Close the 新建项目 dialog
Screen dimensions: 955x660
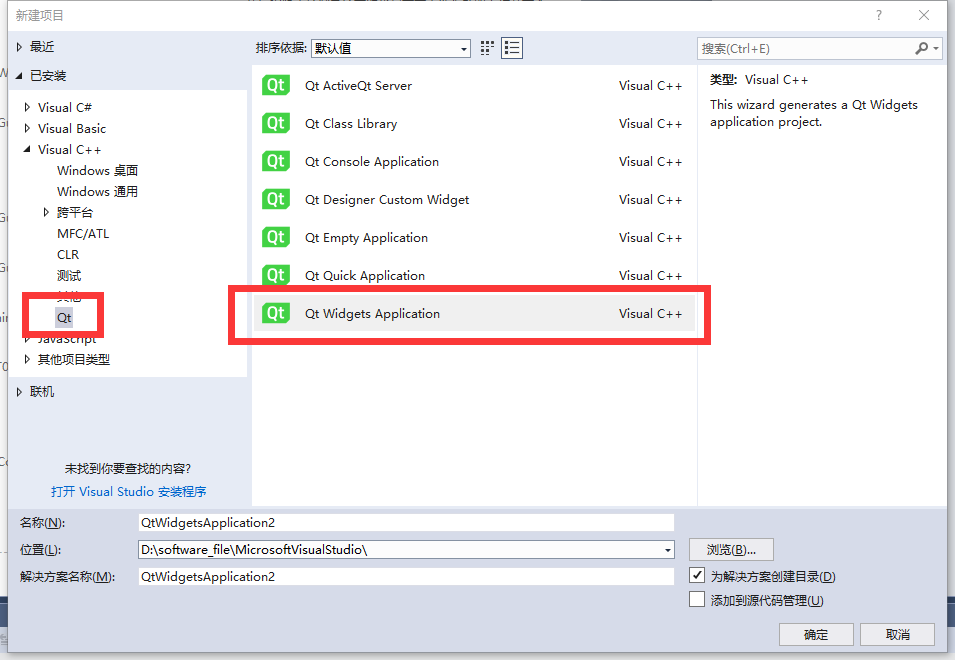923,15
